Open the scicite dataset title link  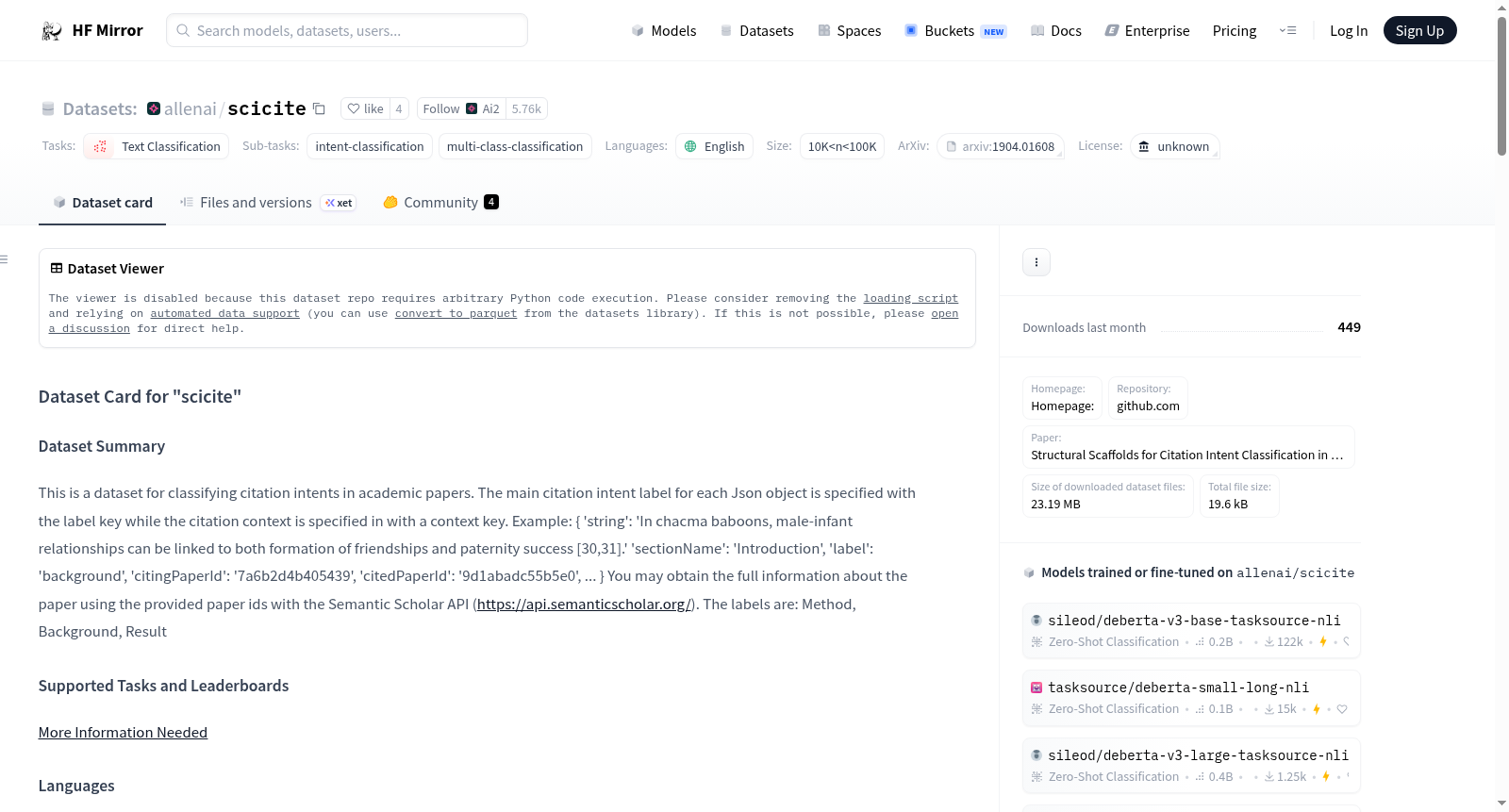point(267,108)
